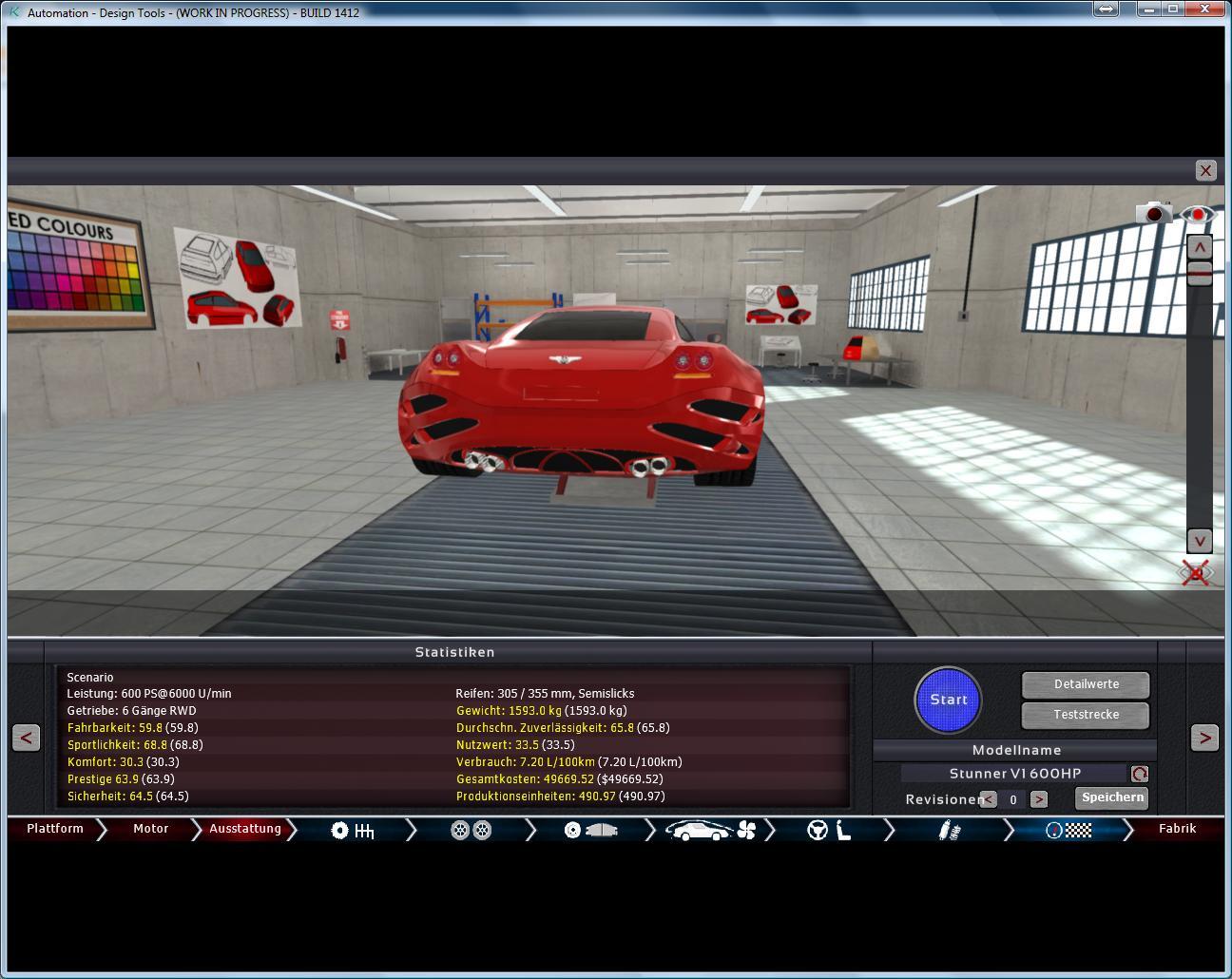Open the aerodynamics car and fan section
This screenshot has height=979, width=1232.
[709, 831]
